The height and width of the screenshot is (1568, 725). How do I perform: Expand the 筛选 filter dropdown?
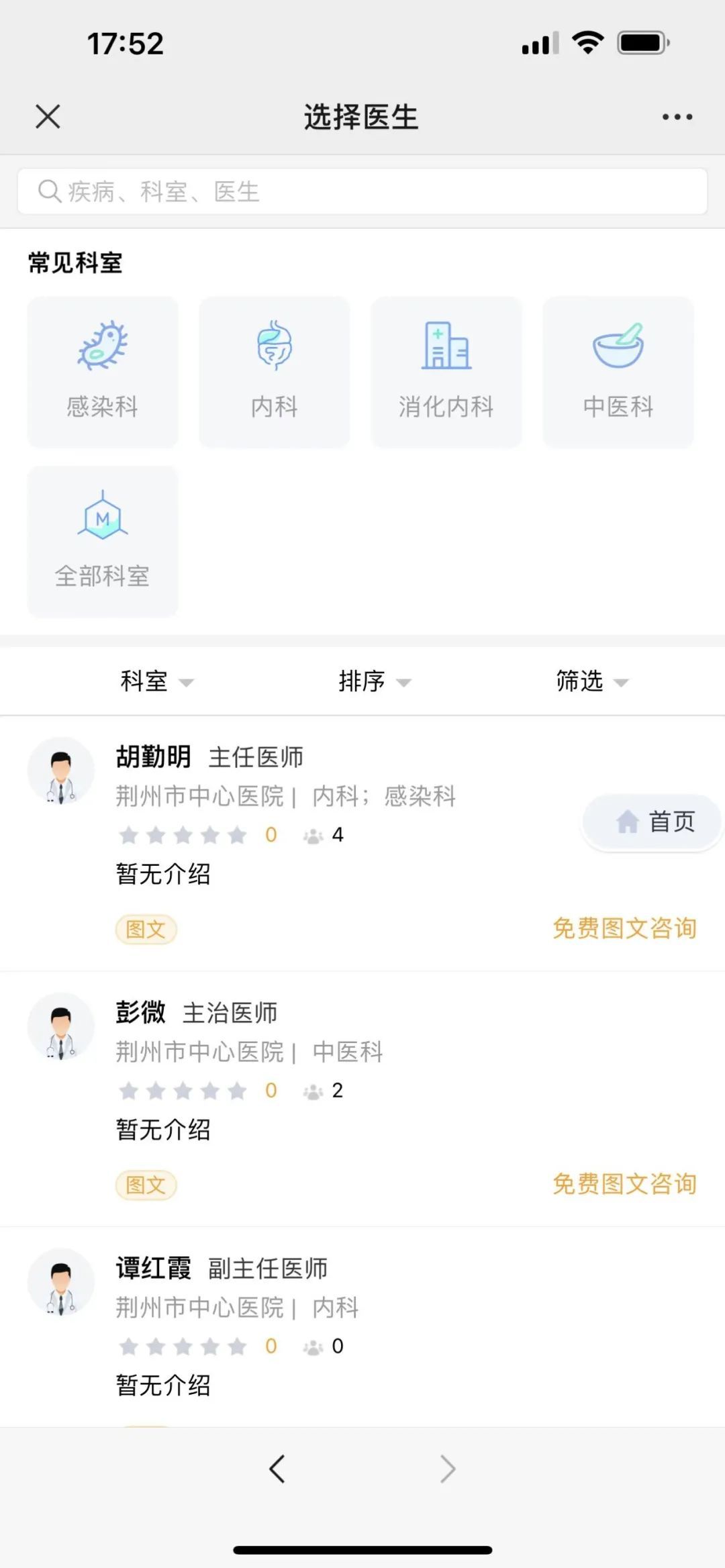click(591, 681)
